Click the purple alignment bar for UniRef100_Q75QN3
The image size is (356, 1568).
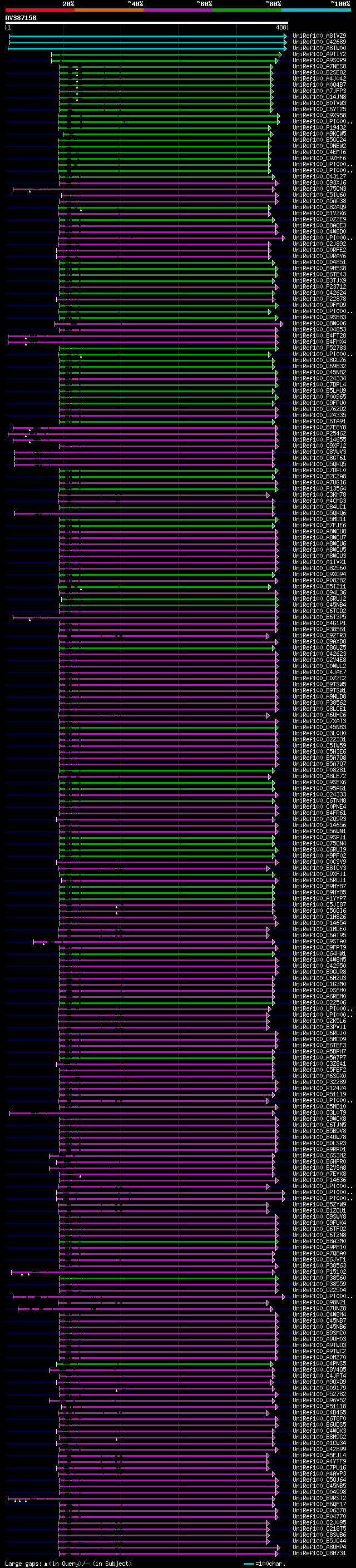[x=144, y=189]
